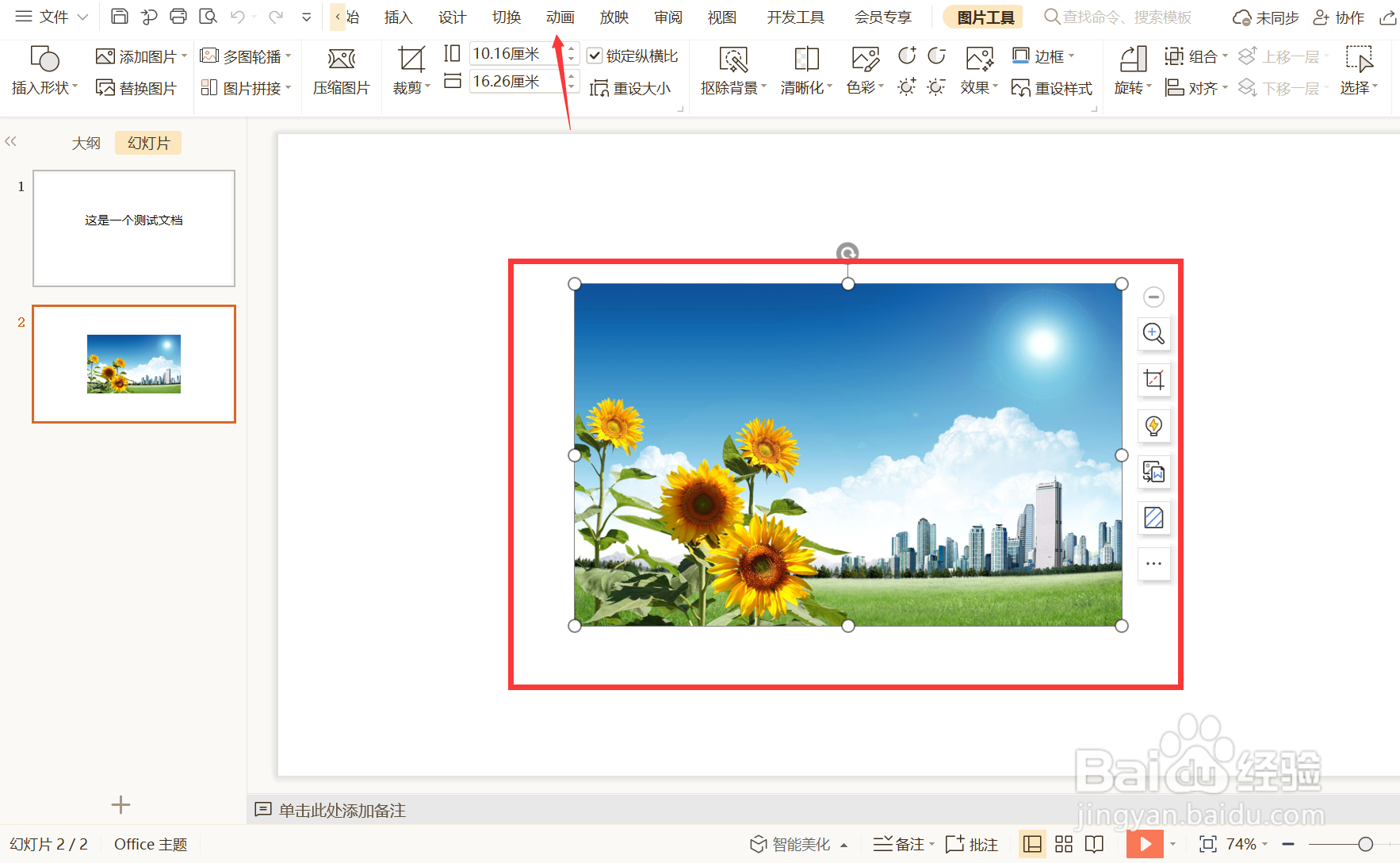Open the zoom percentage 74% dropdown
Viewport: 1400px width, 863px height.
[1265, 844]
